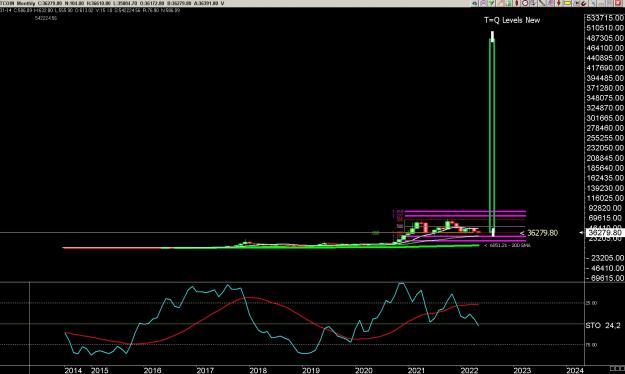Click the 'T=Q Levels New' annotation
Screen dimensions: 625x374
(x=512, y=20)
